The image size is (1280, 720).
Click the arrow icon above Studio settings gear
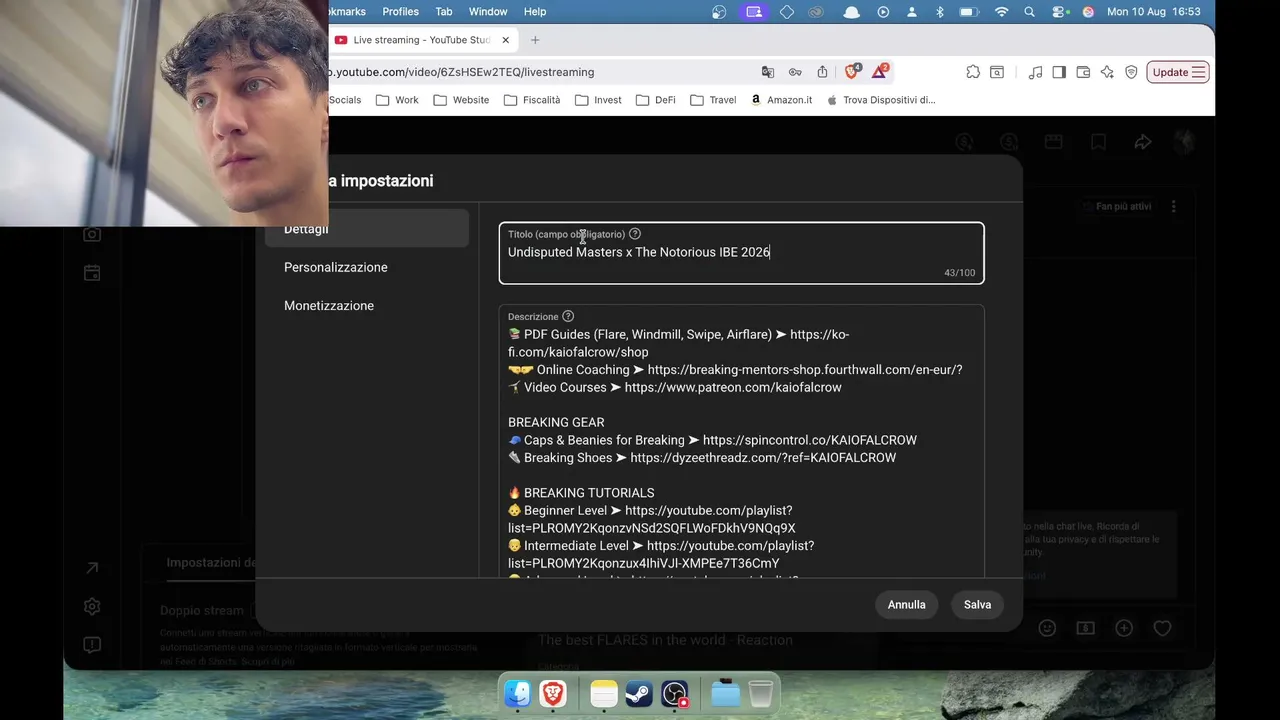(x=92, y=568)
